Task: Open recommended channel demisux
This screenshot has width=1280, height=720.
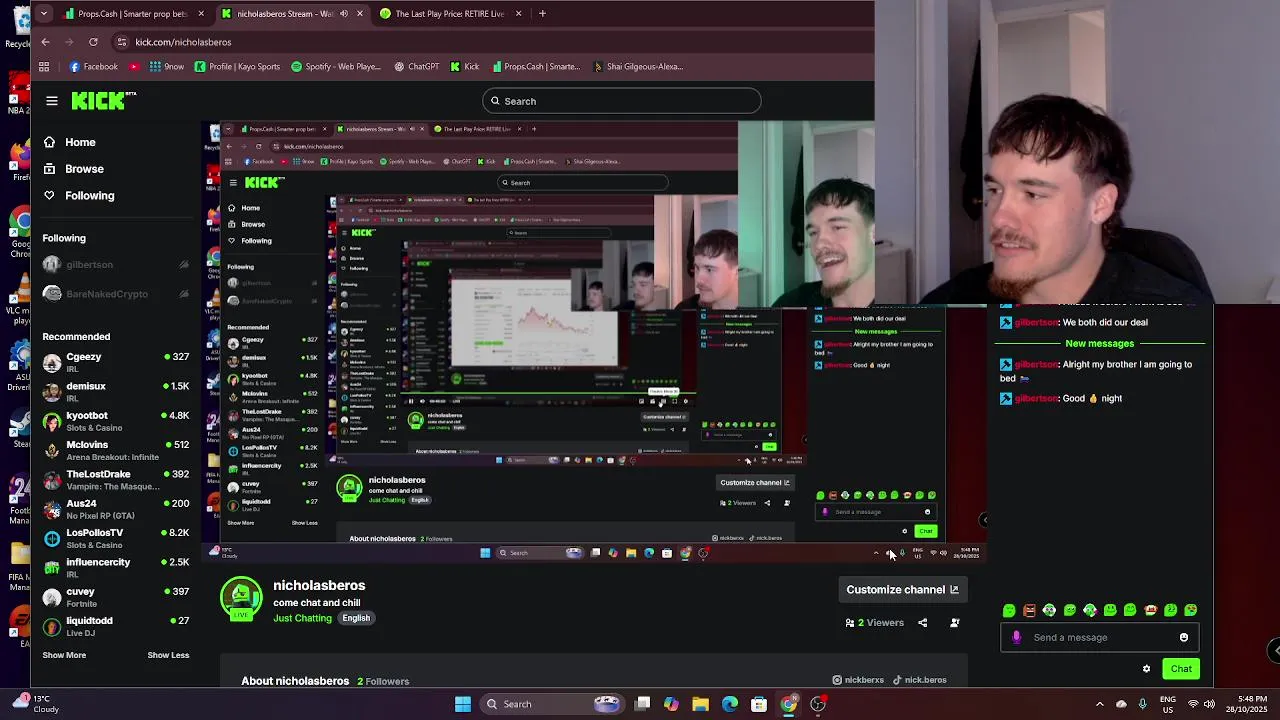Action: [116, 391]
